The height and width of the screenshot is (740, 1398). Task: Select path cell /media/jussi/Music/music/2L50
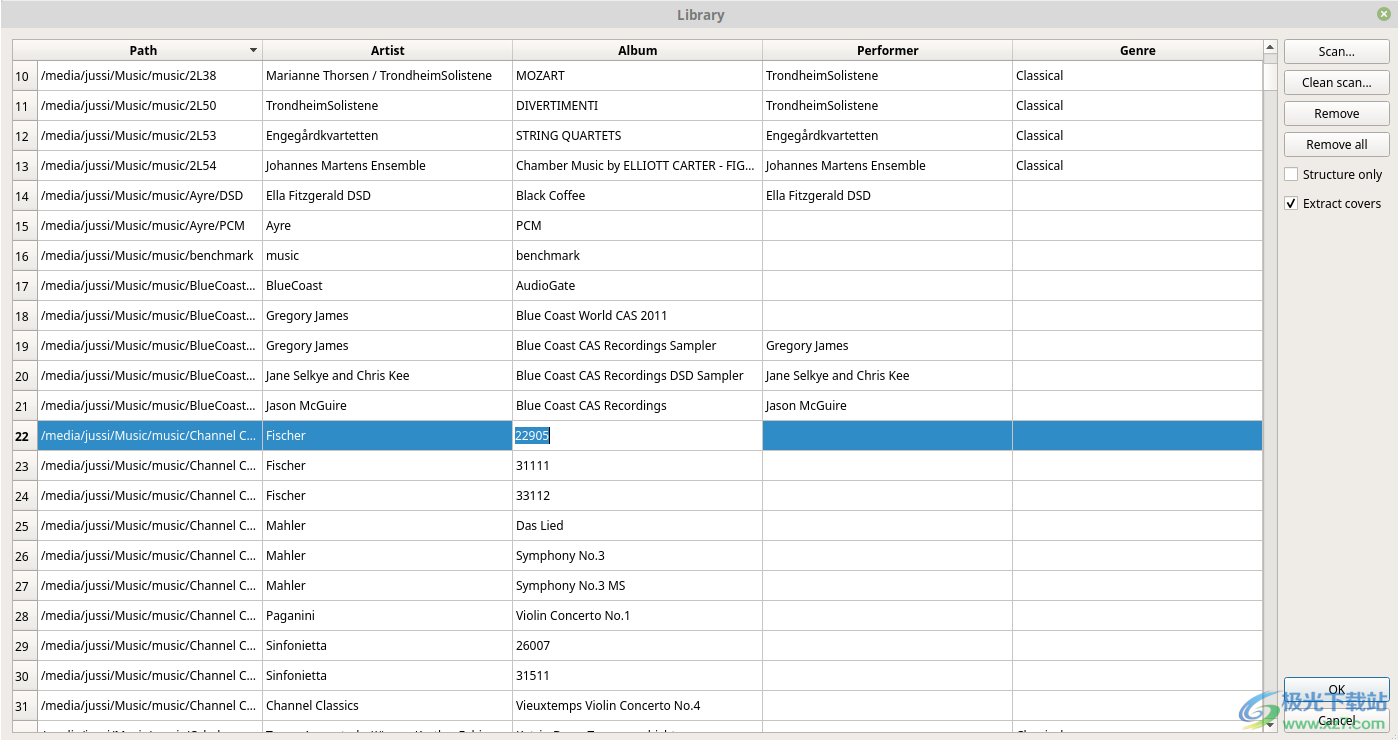point(150,106)
